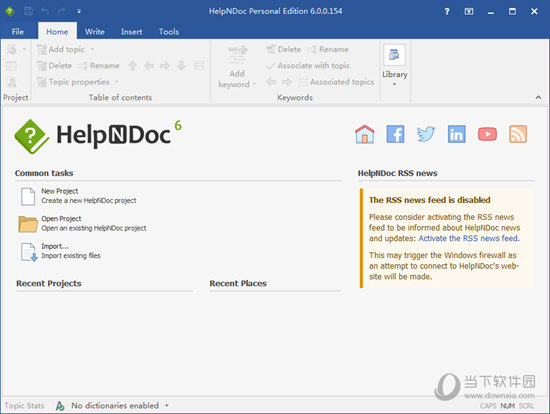Switch to the Home ribbon tab
This screenshot has width=550, height=414.
click(57, 32)
